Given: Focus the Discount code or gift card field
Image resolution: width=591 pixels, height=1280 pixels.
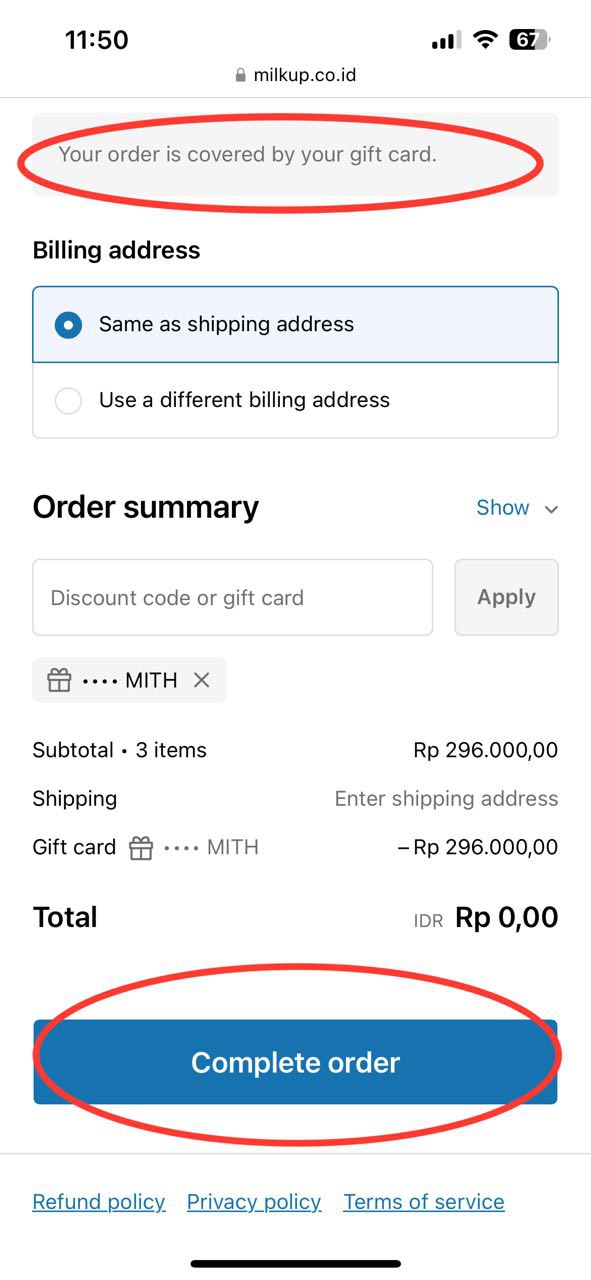Looking at the screenshot, I should (x=233, y=597).
